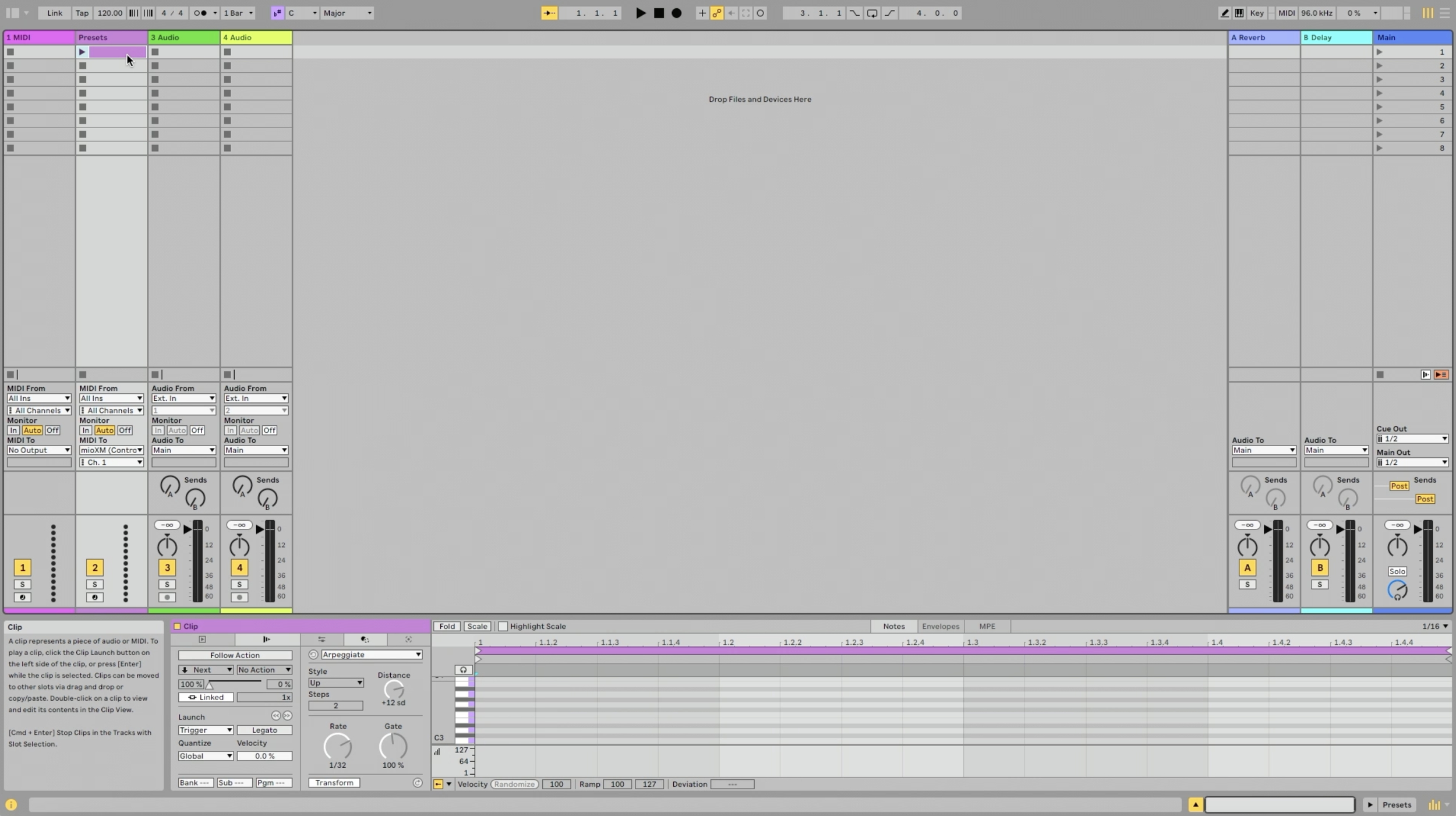Open Presets MIDI To mioXM dropdown

point(111,450)
